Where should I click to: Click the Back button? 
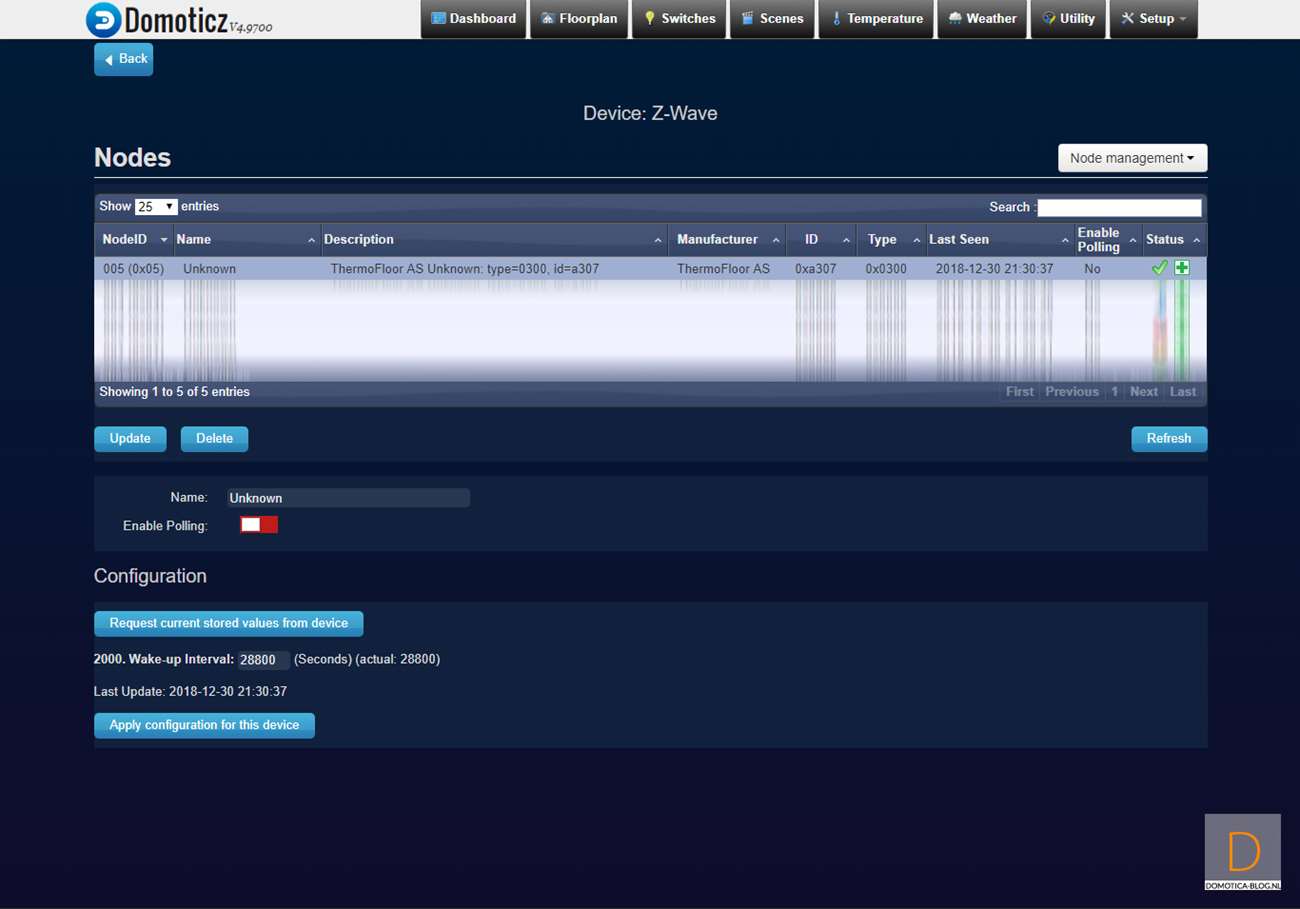coord(124,59)
